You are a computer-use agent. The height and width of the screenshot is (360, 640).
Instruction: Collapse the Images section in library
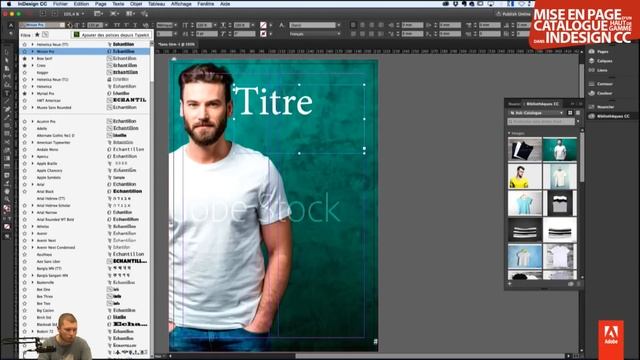[509, 133]
